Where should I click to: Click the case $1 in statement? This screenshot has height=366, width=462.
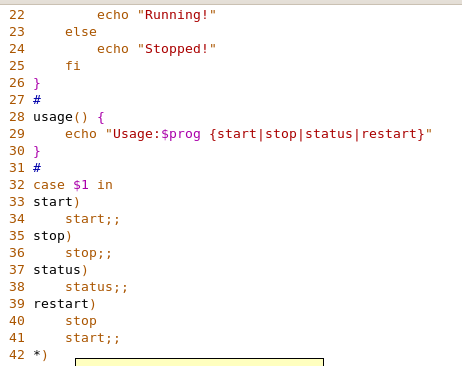tap(73, 185)
